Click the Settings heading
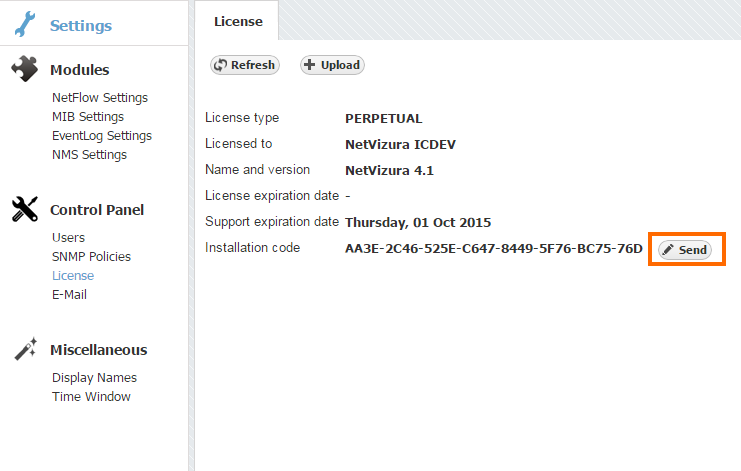 click(81, 26)
